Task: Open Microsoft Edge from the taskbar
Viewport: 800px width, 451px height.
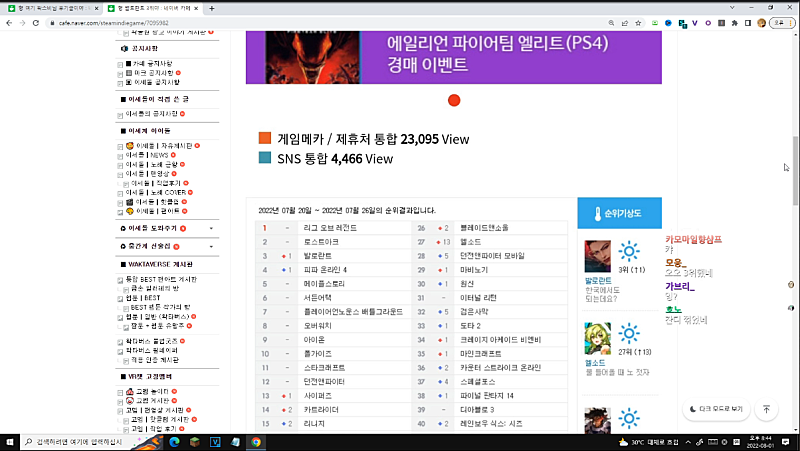Action: (x=172, y=441)
